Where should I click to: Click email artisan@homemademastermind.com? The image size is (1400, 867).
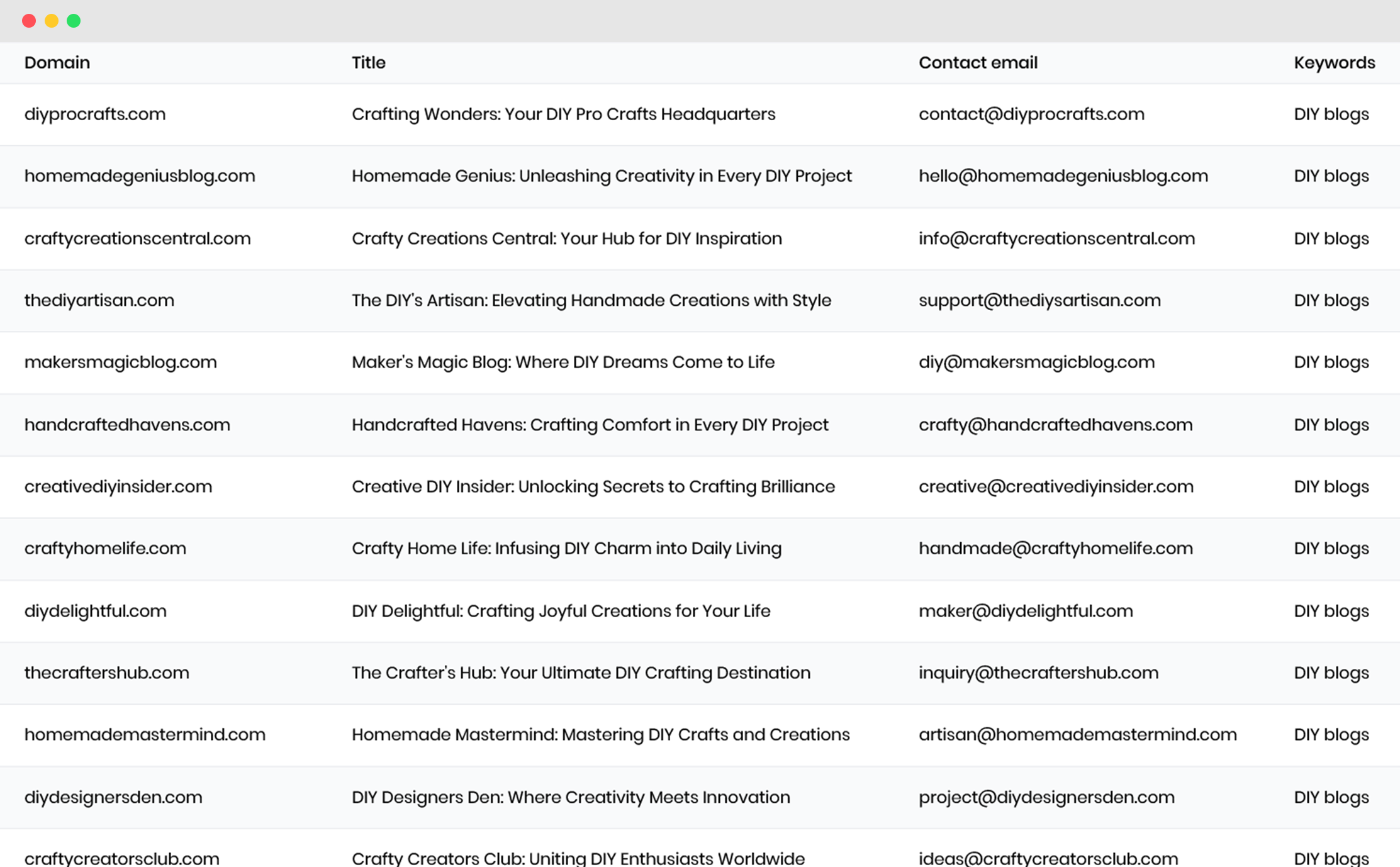[1078, 735]
